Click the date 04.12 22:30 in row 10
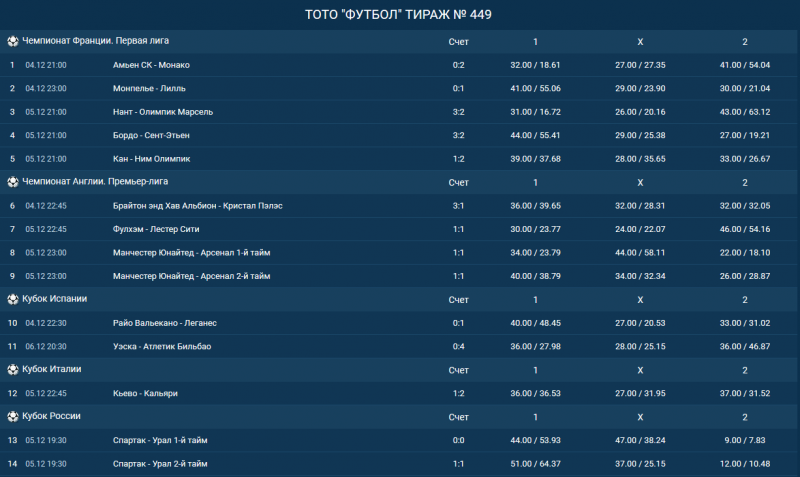The image size is (800, 477). pyautogui.click(x=46, y=323)
